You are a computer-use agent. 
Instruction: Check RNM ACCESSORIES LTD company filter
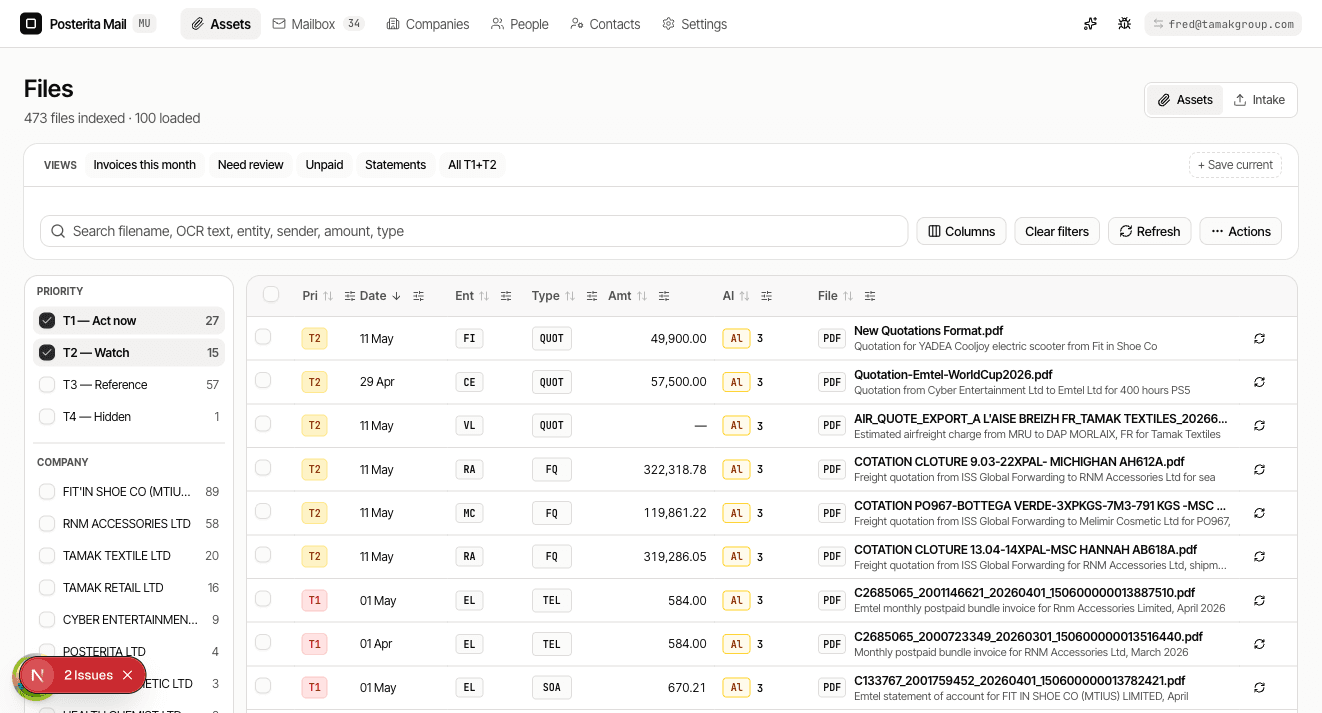pos(47,524)
